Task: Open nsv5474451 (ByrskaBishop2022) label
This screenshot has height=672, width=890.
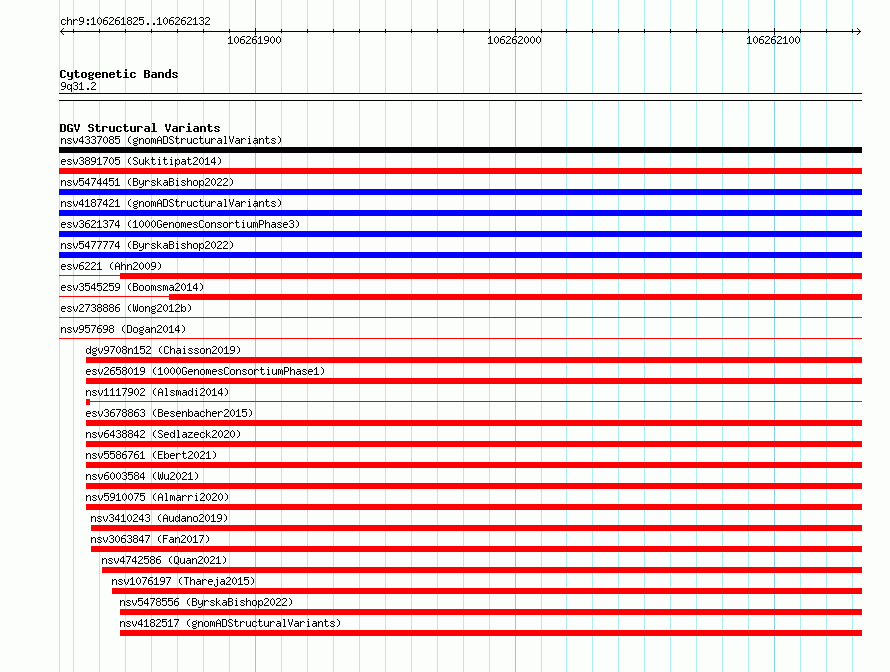Action: point(147,182)
